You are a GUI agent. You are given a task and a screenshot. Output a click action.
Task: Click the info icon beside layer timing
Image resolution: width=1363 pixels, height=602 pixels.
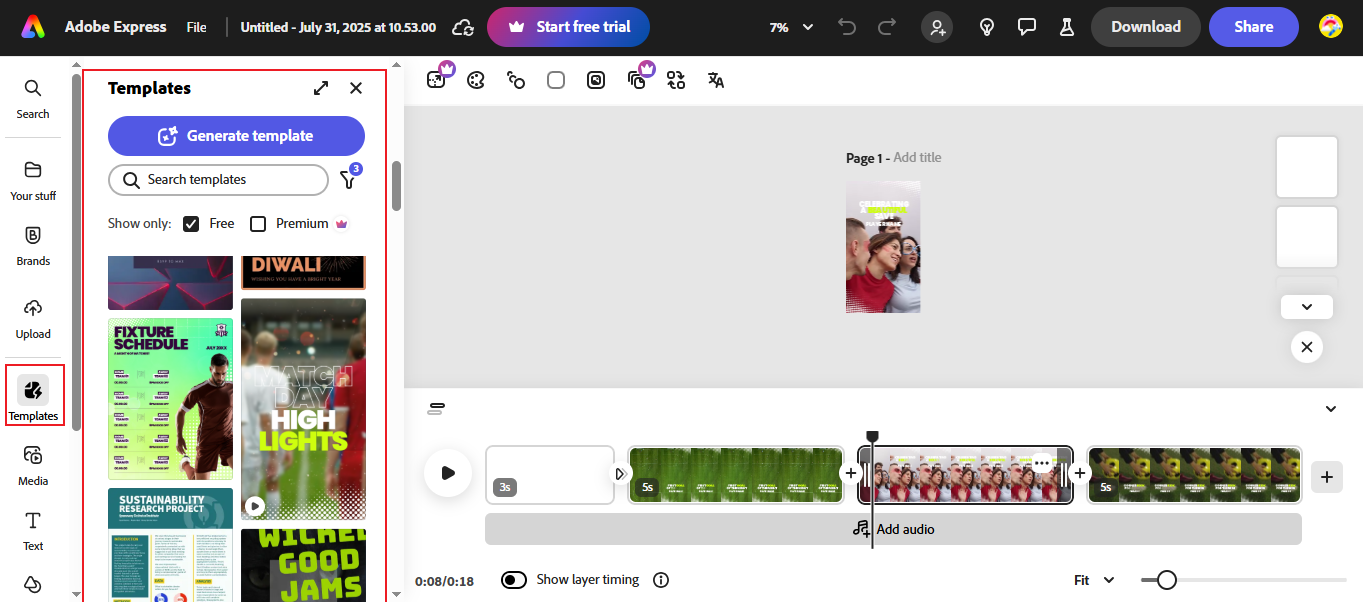[660, 580]
